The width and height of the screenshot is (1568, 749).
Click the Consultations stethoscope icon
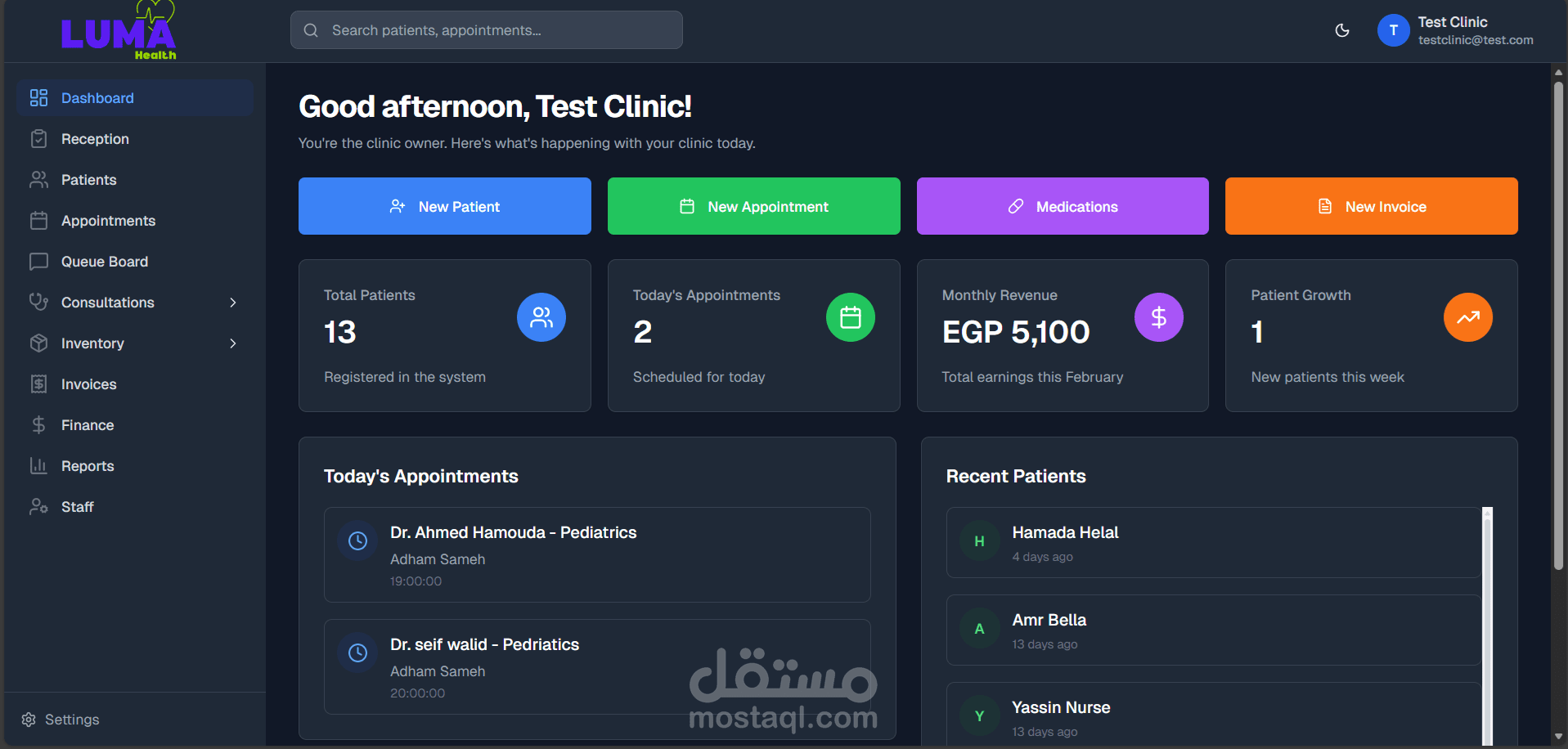pyautogui.click(x=38, y=303)
